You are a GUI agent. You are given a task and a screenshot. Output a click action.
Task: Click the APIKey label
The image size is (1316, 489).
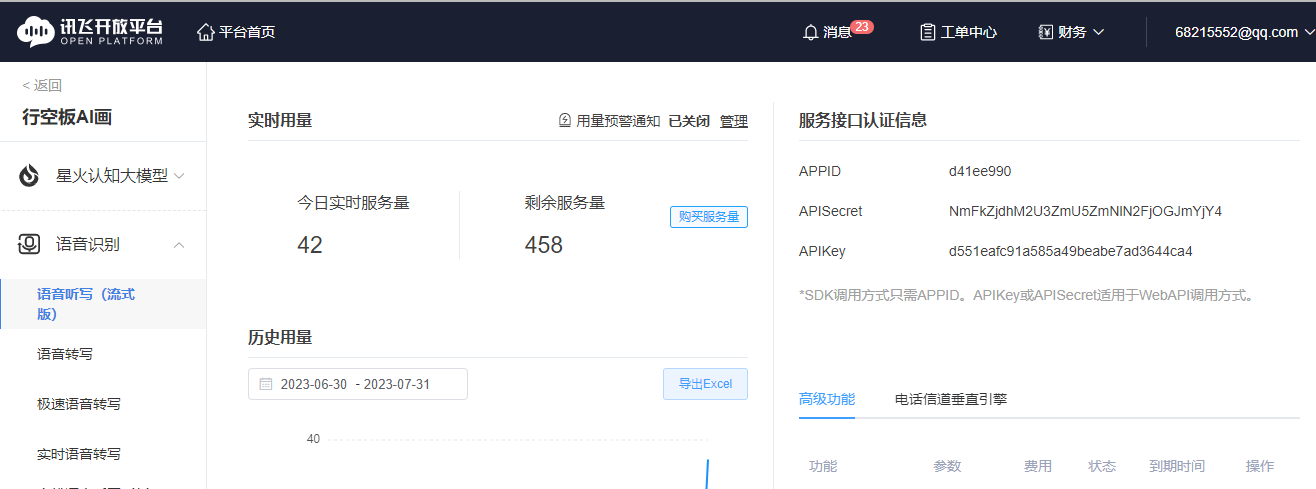822,251
